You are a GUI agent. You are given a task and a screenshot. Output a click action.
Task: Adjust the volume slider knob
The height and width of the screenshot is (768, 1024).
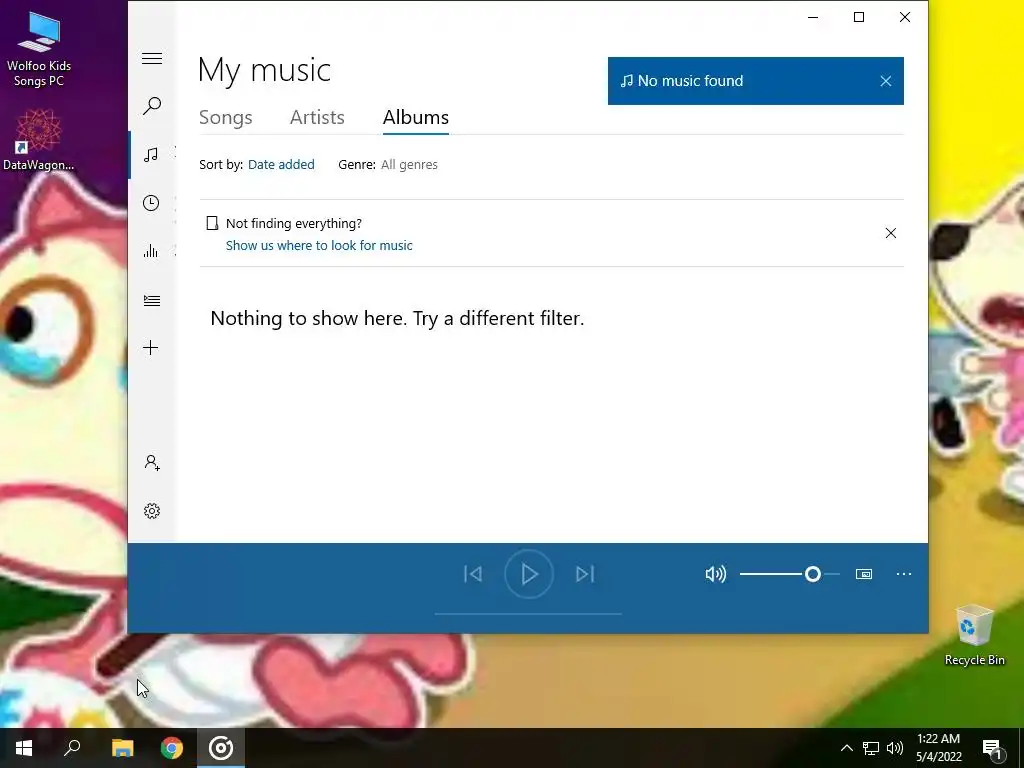[812, 574]
